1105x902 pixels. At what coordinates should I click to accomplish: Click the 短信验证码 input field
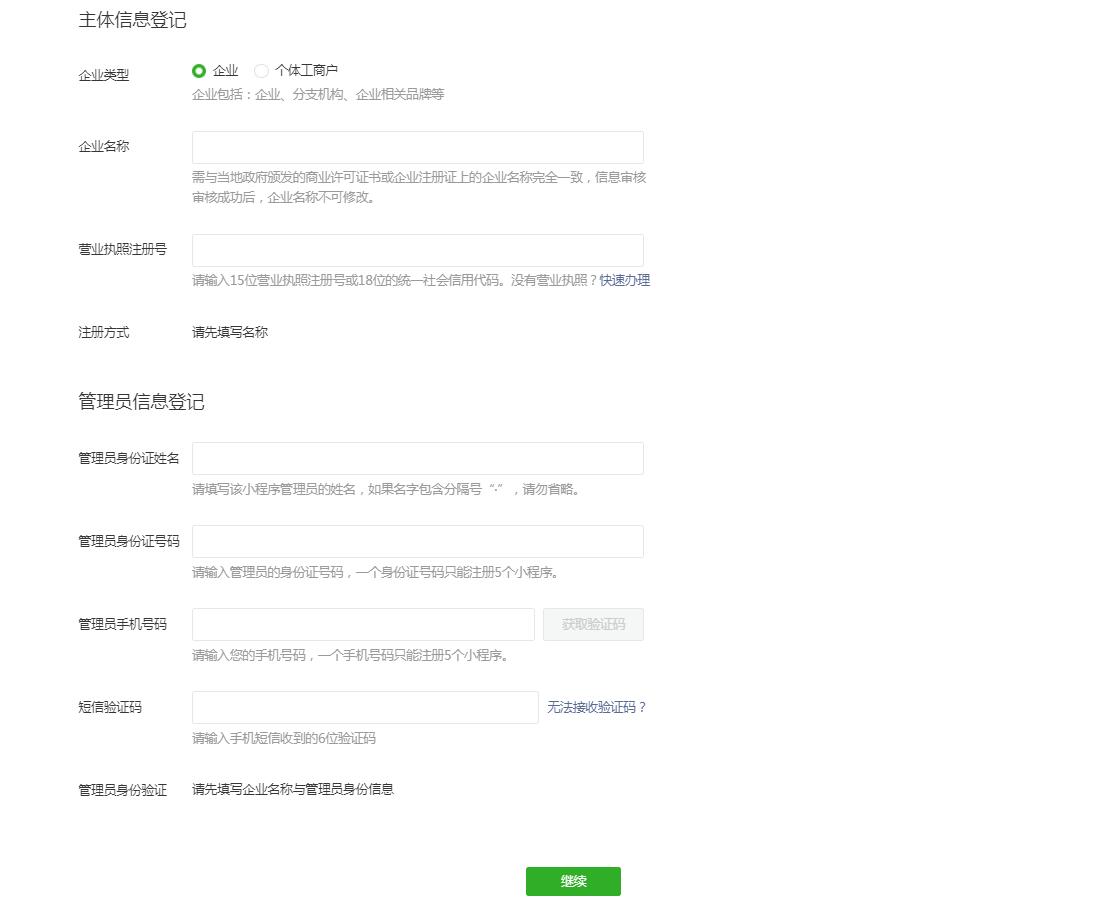[x=365, y=708]
